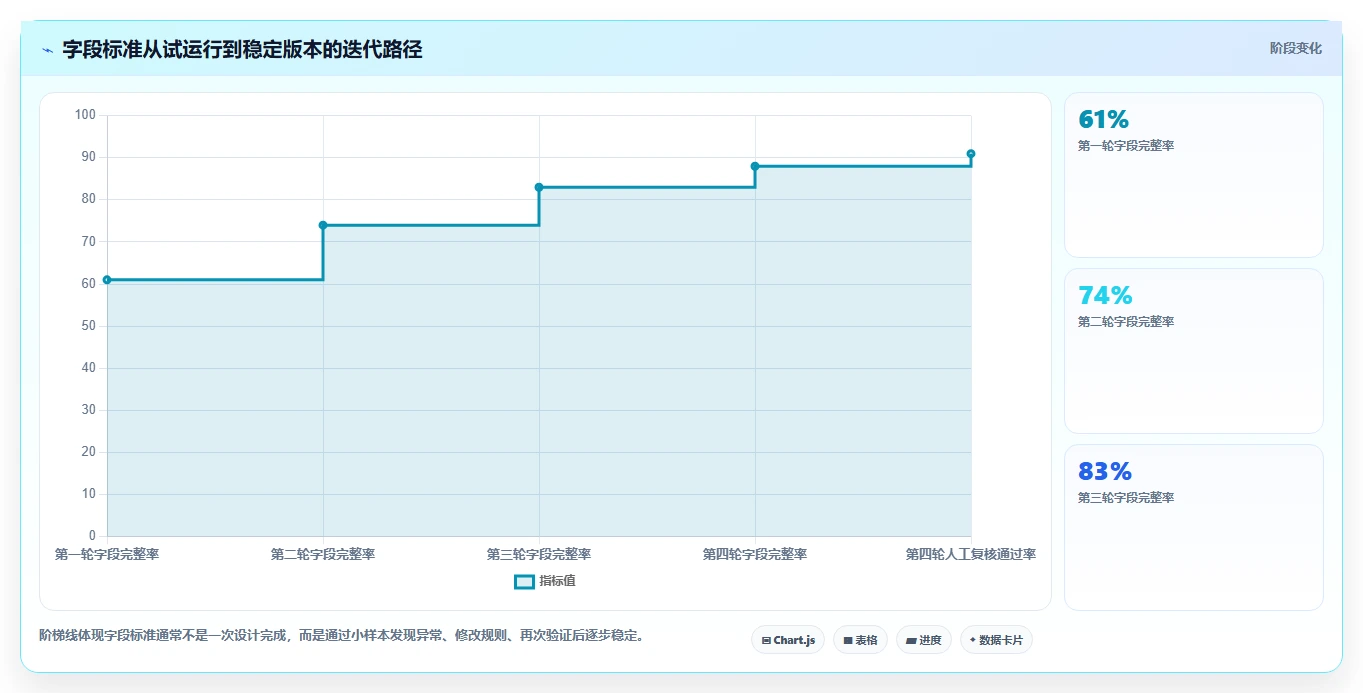Click the y-axis value 100
The width and height of the screenshot is (1363, 693).
(x=86, y=115)
